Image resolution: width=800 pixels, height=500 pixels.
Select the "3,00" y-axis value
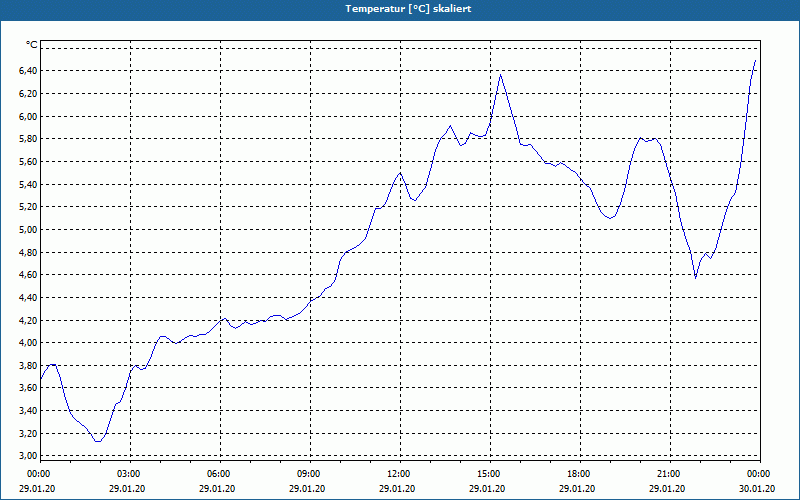(28, 456)
